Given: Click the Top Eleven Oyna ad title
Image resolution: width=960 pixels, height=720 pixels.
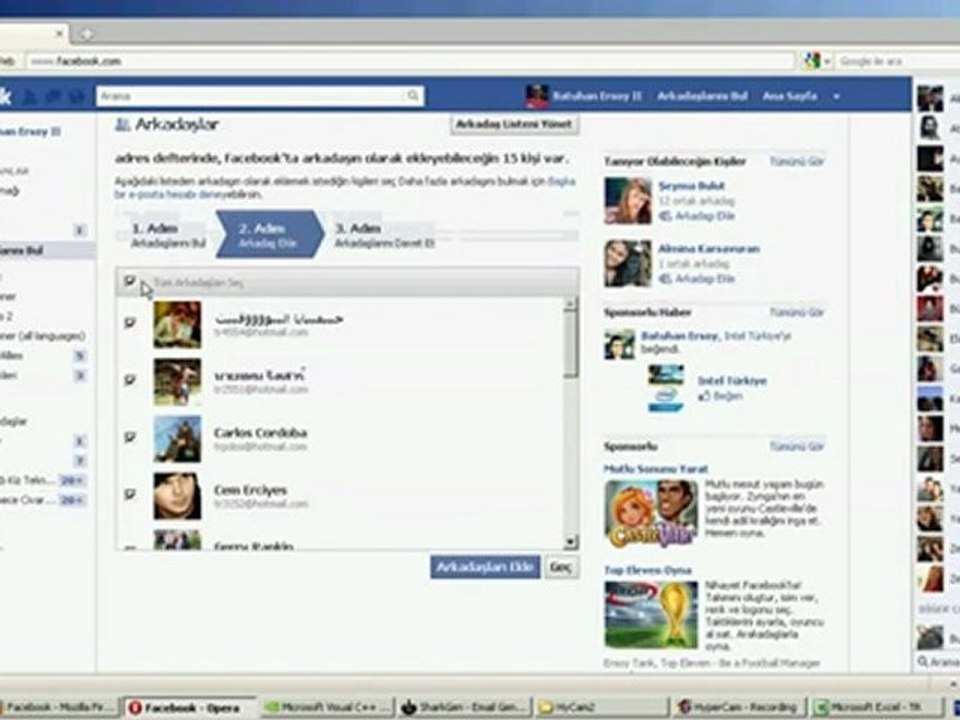Looking at the screenshot, I should pyautogui.click(x=647, y=570).
